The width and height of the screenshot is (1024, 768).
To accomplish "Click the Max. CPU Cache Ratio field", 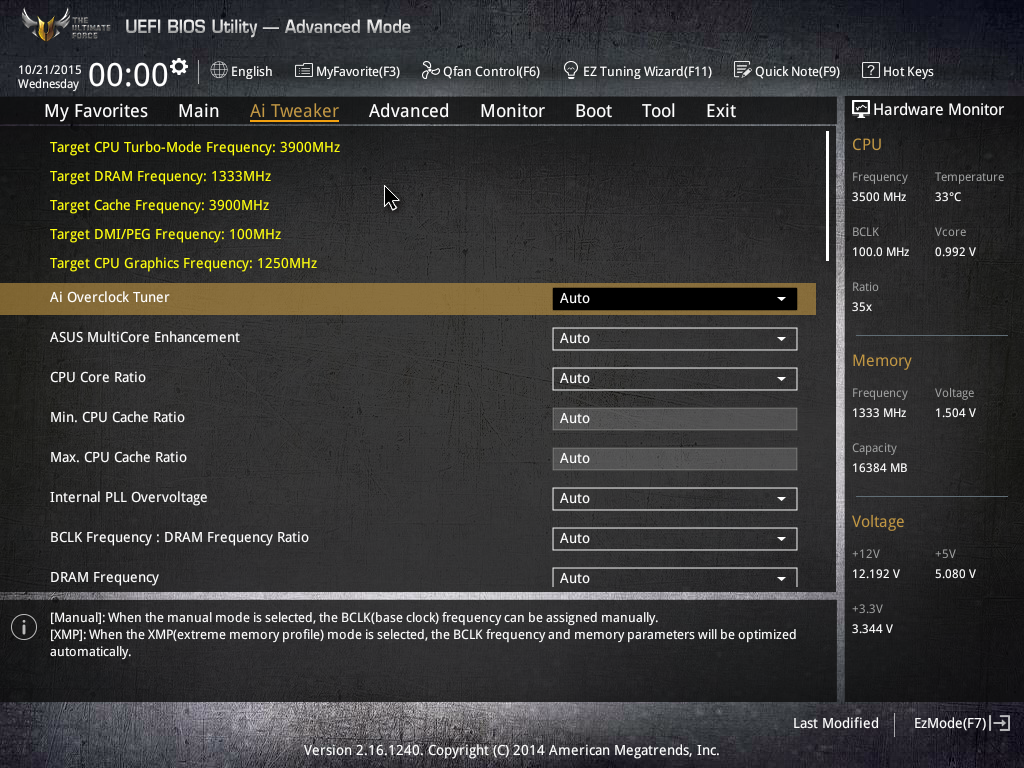I will (675, 458).
